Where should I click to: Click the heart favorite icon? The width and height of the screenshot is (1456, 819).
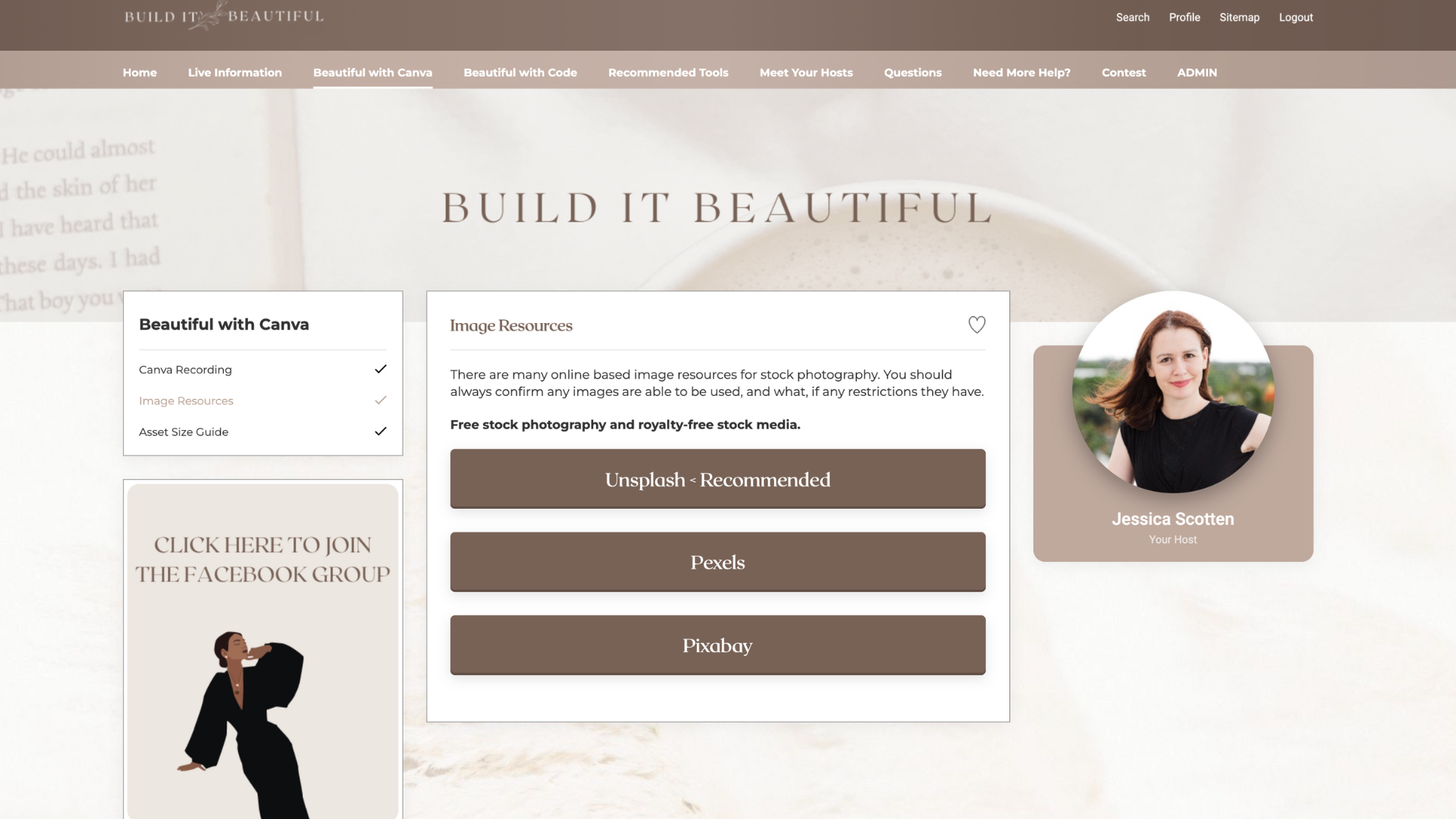click(977, 325)
